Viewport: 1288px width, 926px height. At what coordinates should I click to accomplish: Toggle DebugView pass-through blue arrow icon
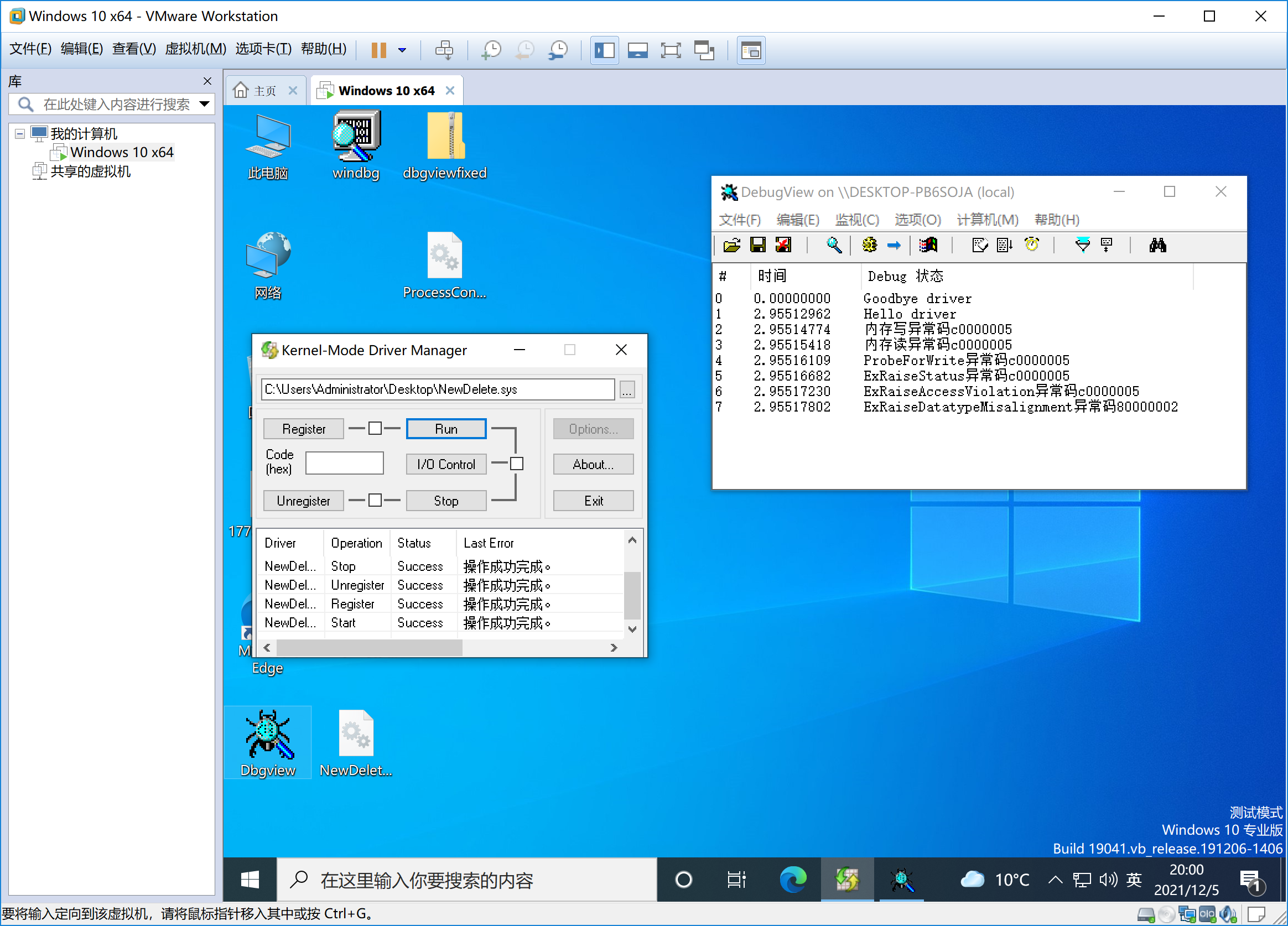[894, 244]
